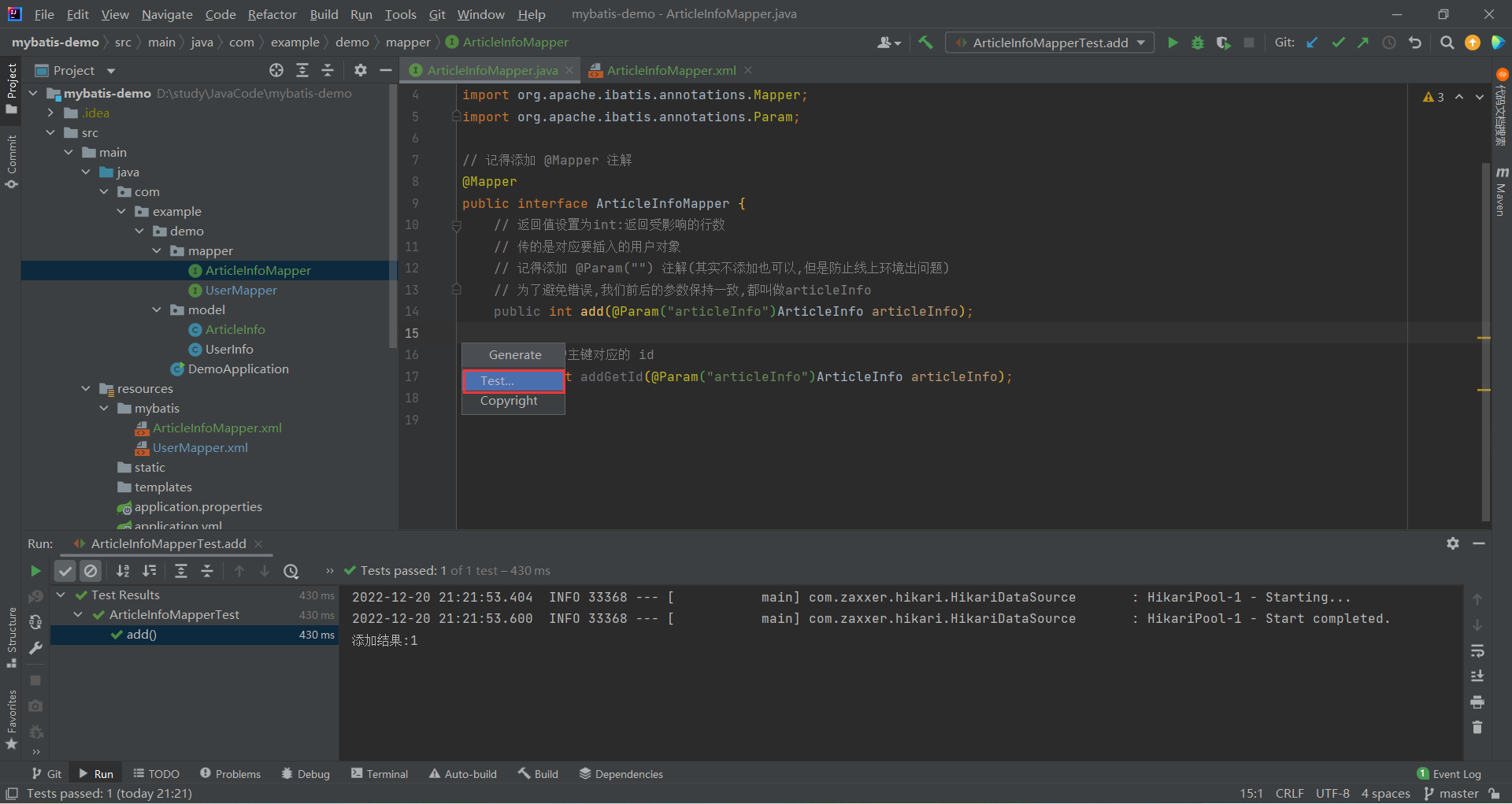The height and width of the screenshot is (804, 1512).
Task: Select opened file in Project panel
Action: pos(276,70)
